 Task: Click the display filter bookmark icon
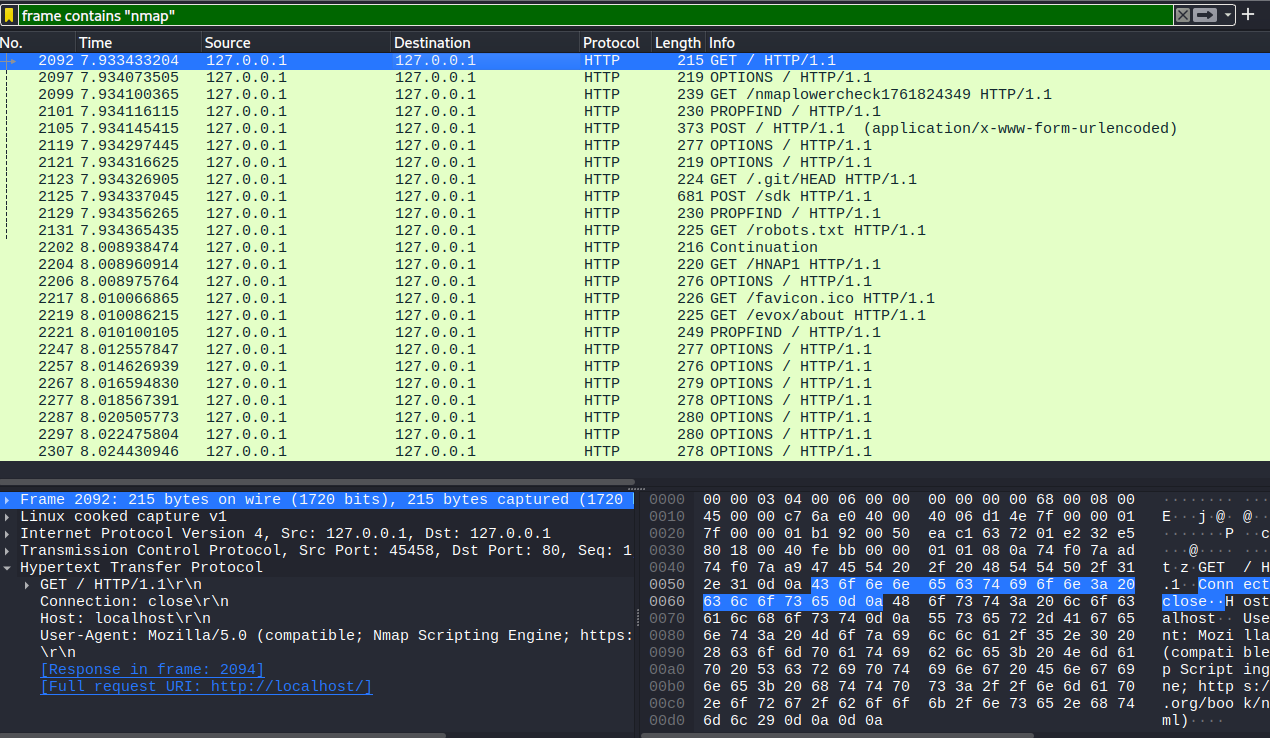click(x=9, y=15)
